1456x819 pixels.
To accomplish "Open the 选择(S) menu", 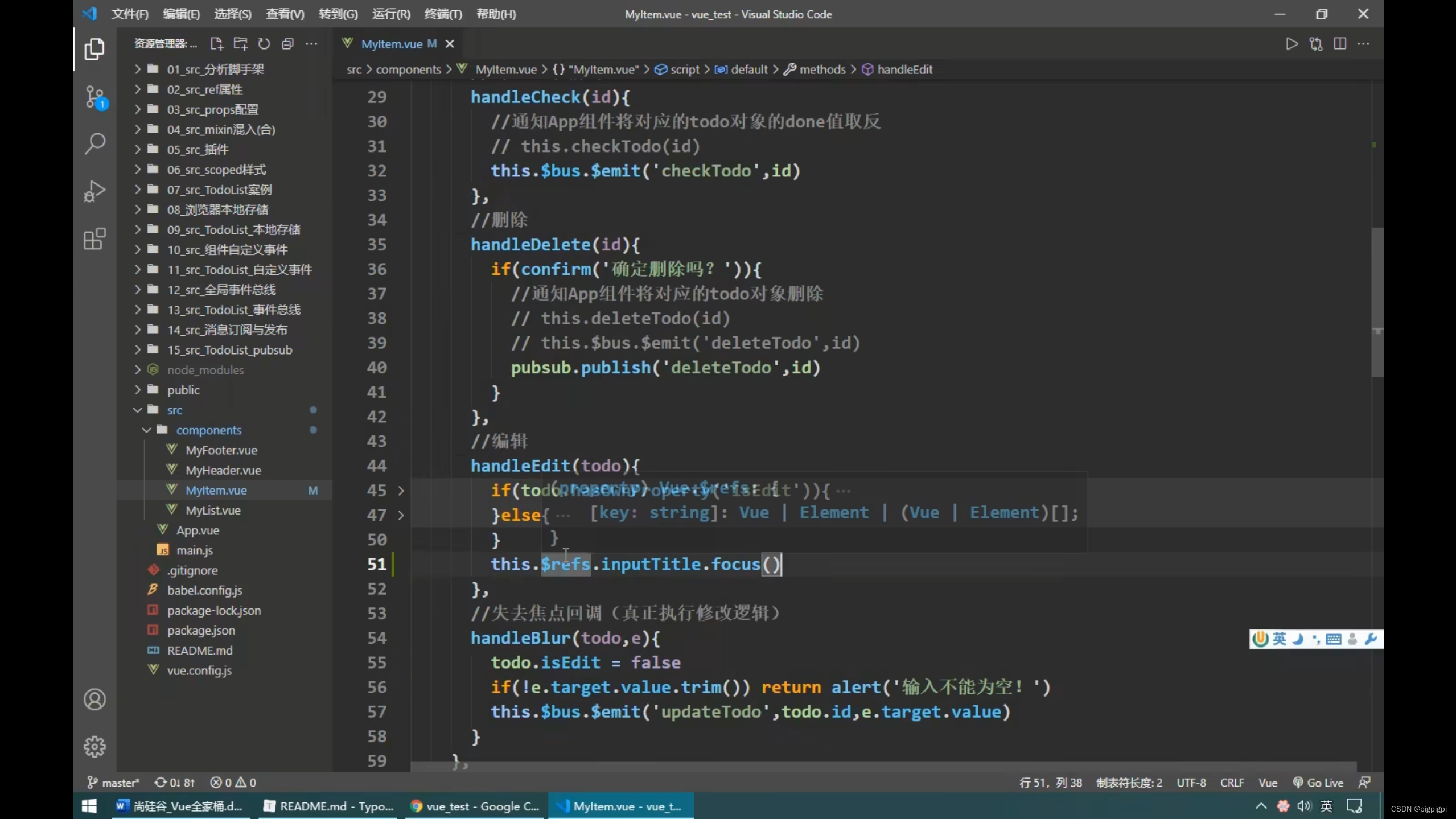I will tap(233, 14).
